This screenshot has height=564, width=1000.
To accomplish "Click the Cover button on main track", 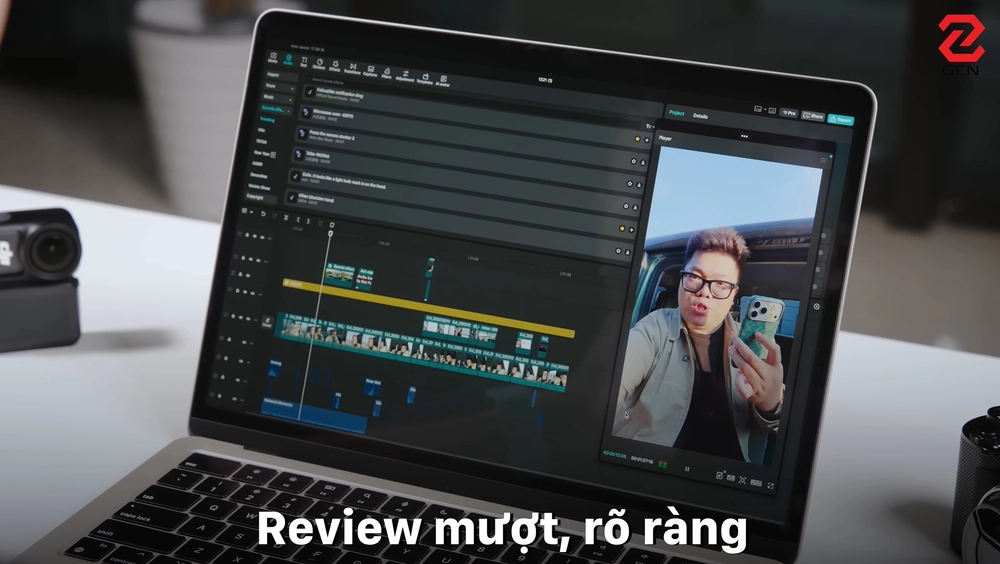I will tap(267, 322).
